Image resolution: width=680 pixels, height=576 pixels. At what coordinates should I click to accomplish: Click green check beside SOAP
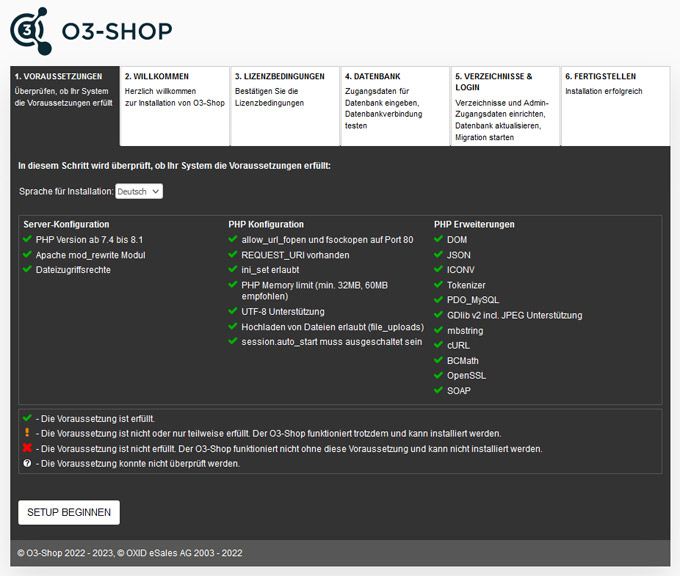[438, 390]
